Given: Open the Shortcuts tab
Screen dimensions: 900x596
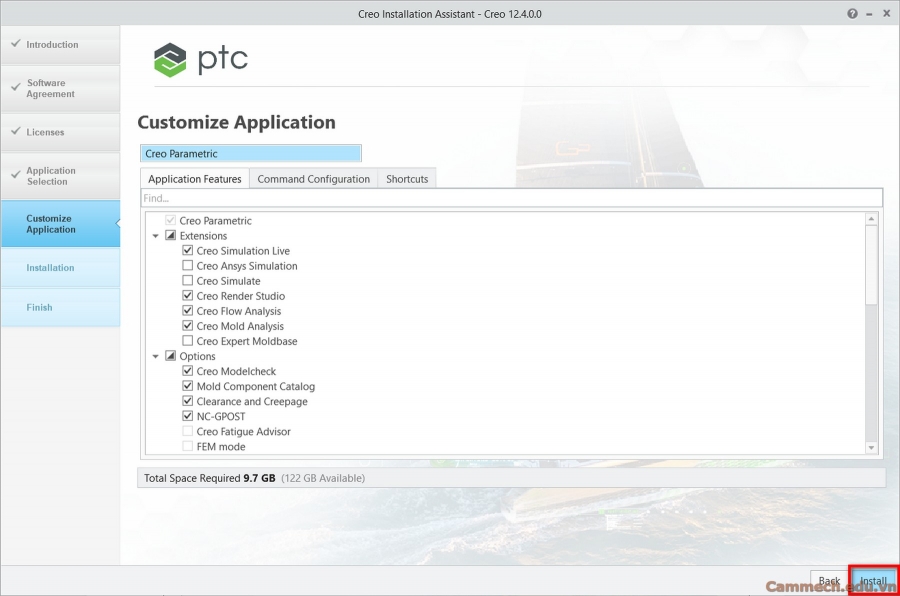Looking at the screenshot, I should tap(407, 178).
